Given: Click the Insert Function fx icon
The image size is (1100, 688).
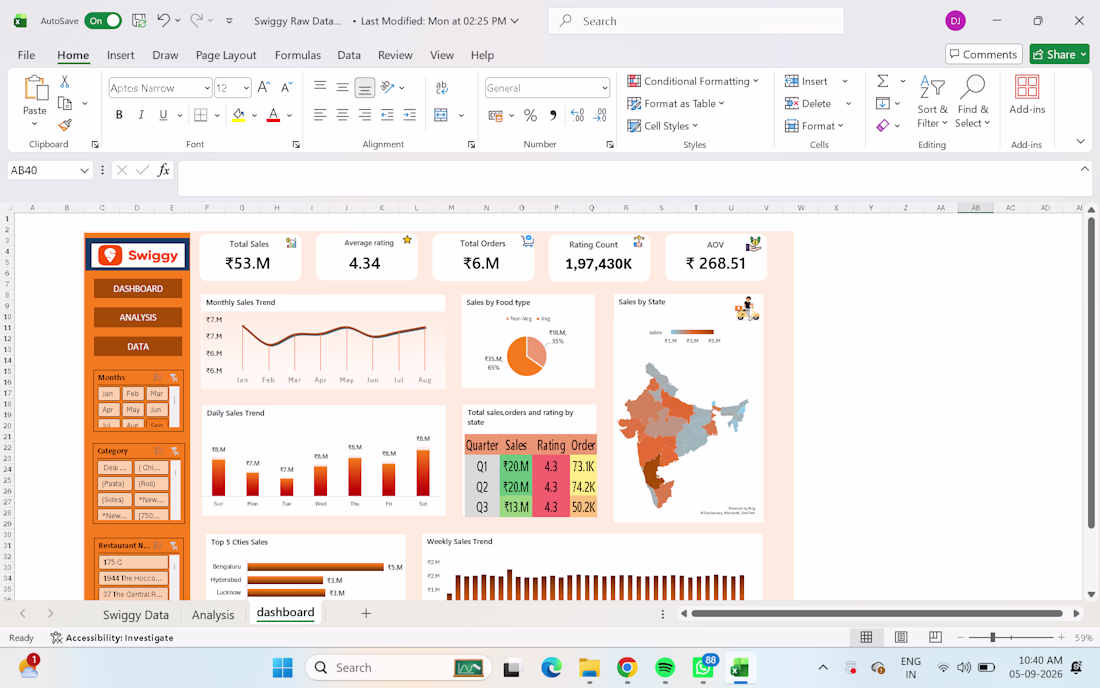Looking at the screenshot, I should tap(163, 170).
